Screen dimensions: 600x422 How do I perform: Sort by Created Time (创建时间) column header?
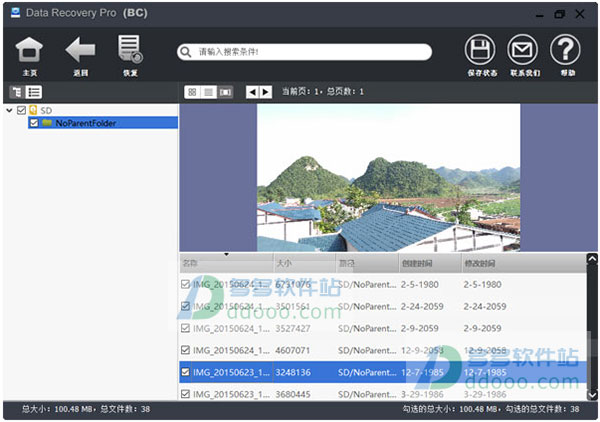point(430,263)
